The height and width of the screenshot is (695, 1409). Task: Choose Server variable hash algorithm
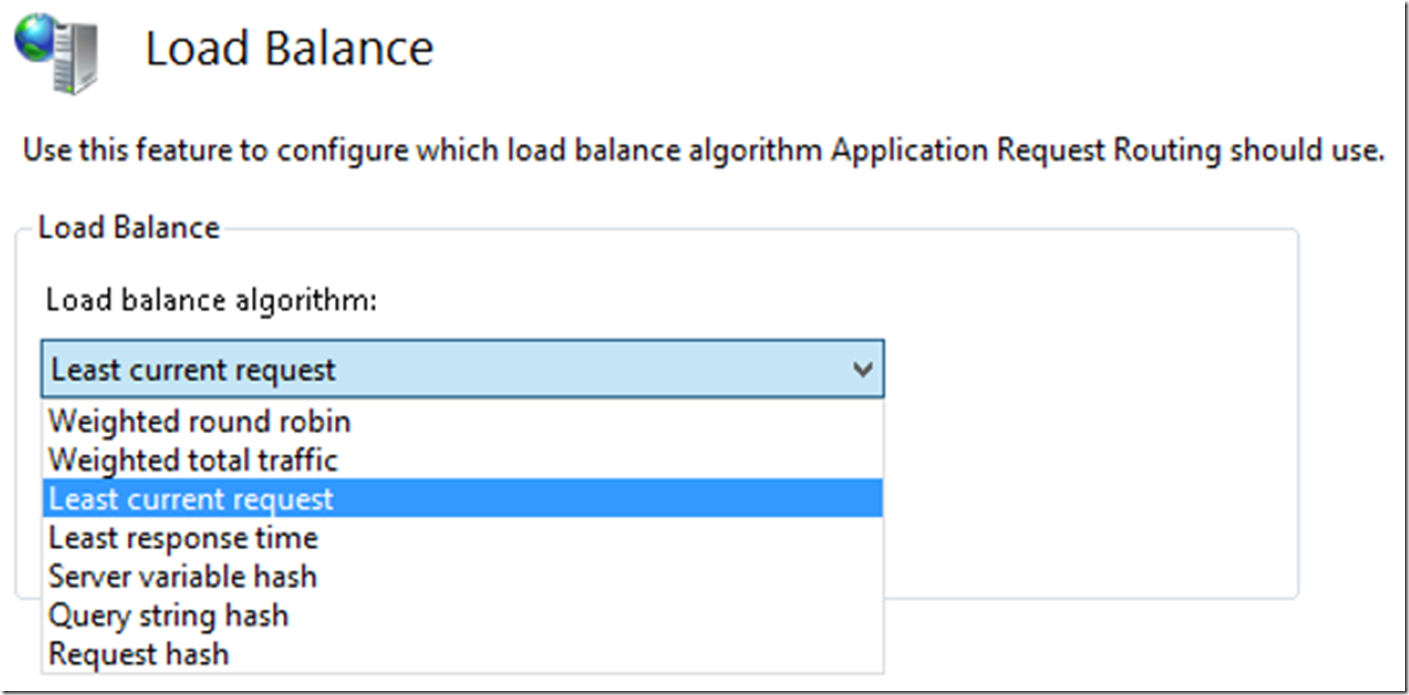coord(182,577)
